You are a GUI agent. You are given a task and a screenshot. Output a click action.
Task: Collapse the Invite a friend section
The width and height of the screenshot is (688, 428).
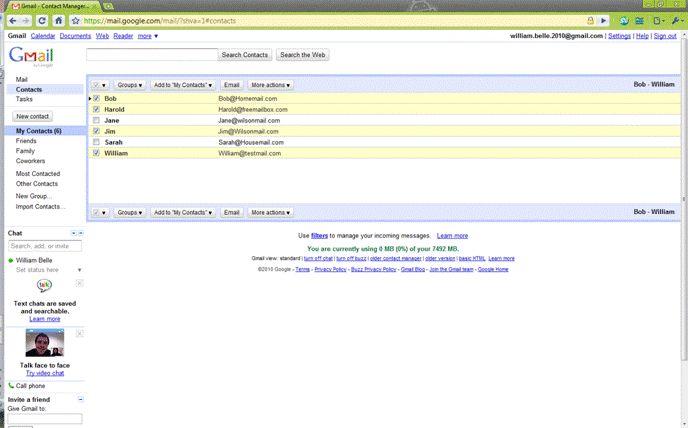pyautogui.click(x=80, y=399)
